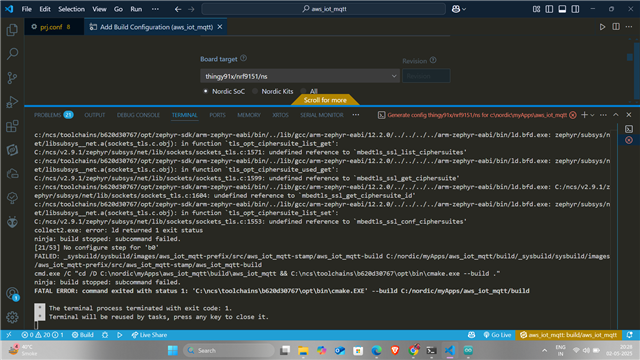
Task: Switch to the PORTS panel tab
Action: click(x=217, y=115)
